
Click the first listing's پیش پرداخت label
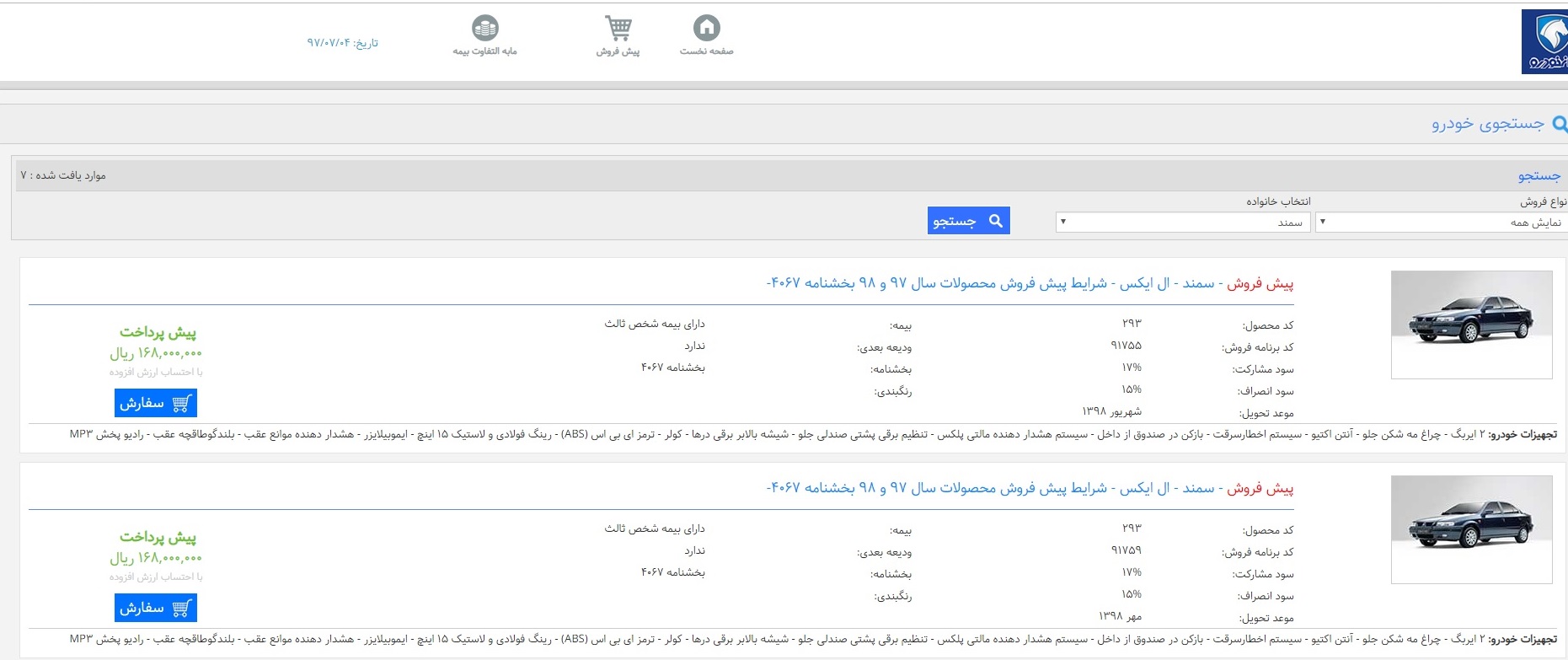pos(158,332)
